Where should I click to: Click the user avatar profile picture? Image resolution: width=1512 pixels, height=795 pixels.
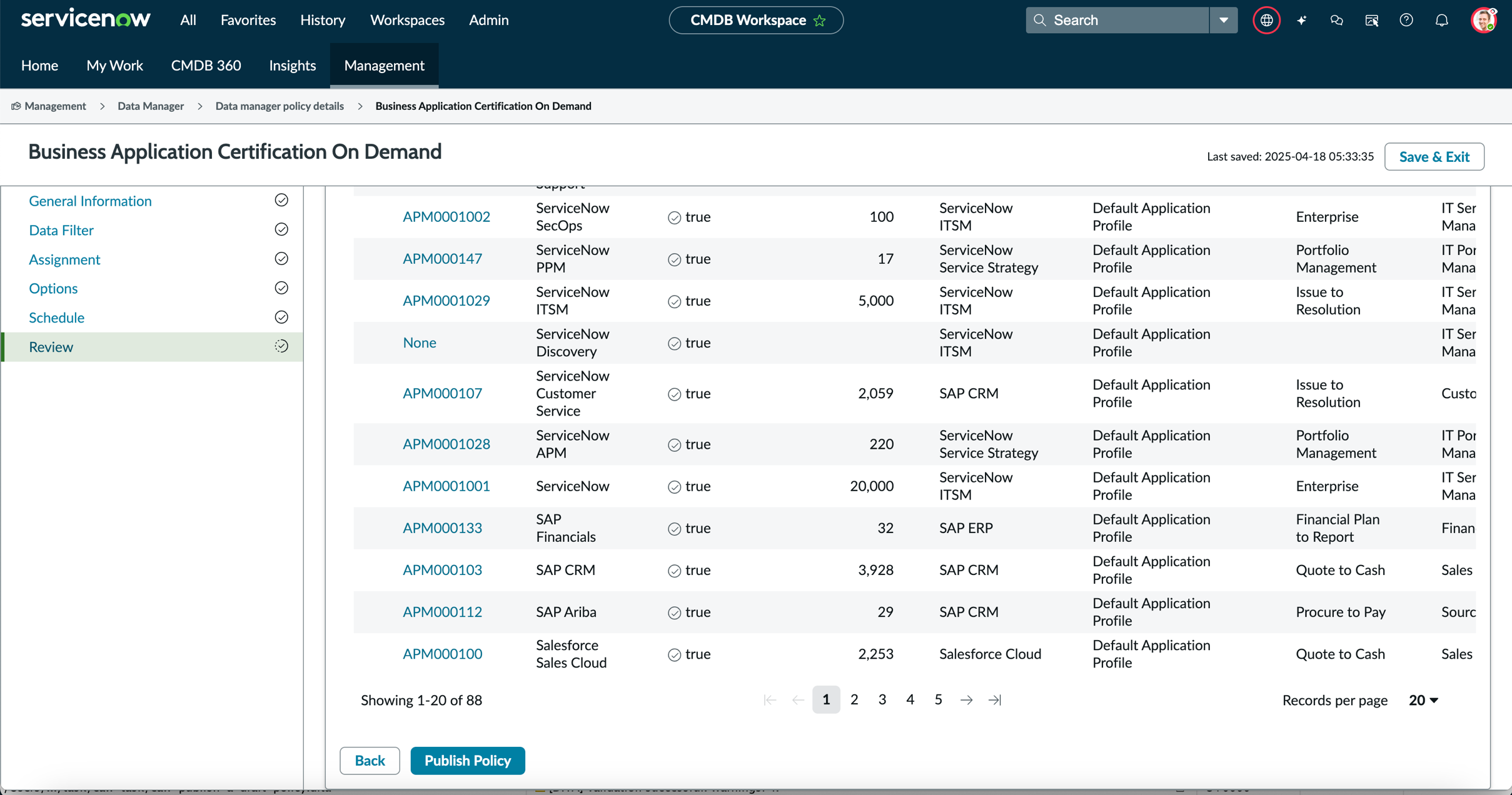tap(1484, 20)
